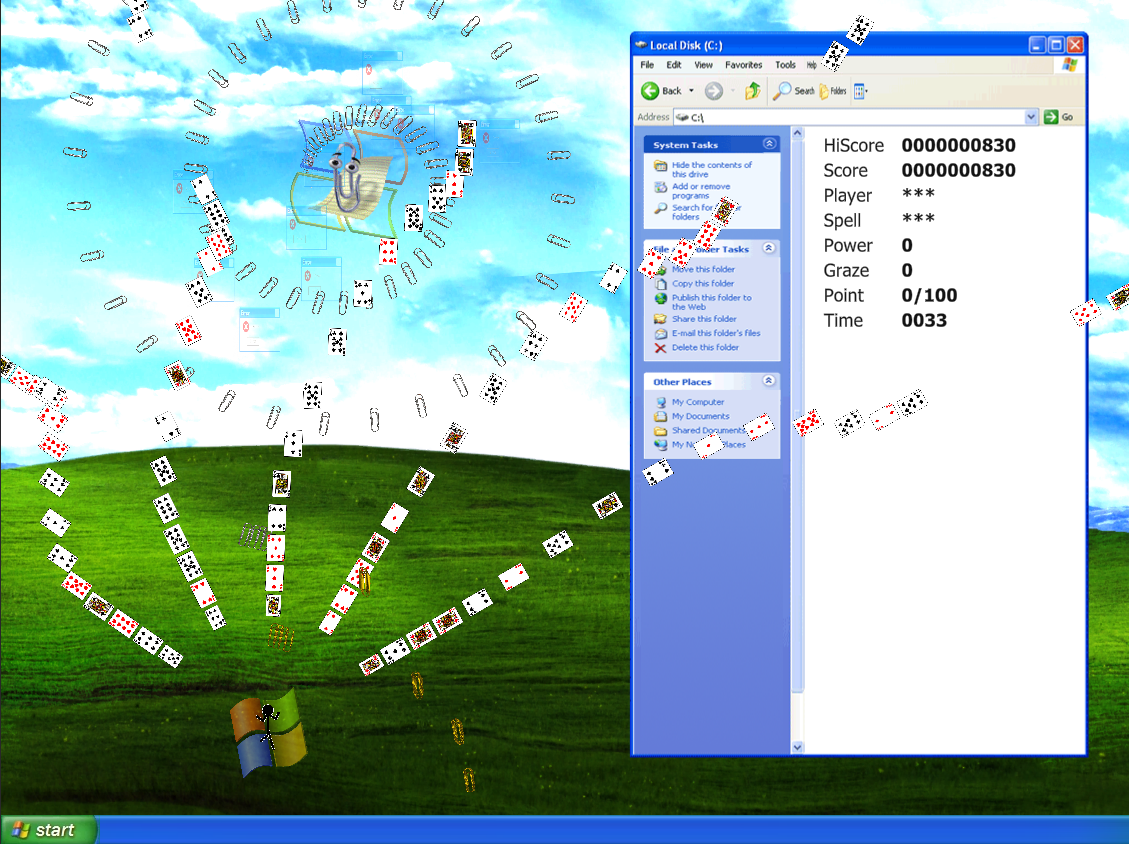This screenshot has height=844, width=1129.
Task: Collapse the Other Places panel
Action: click(769, 381)
